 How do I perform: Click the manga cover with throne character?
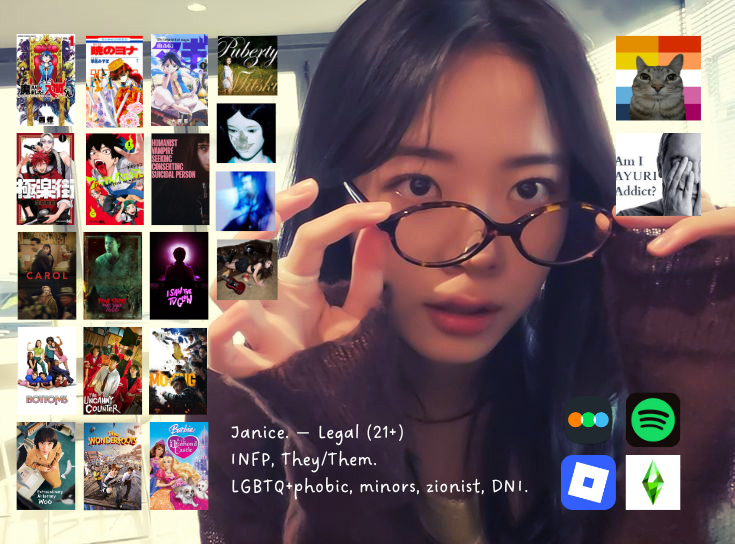46,80
